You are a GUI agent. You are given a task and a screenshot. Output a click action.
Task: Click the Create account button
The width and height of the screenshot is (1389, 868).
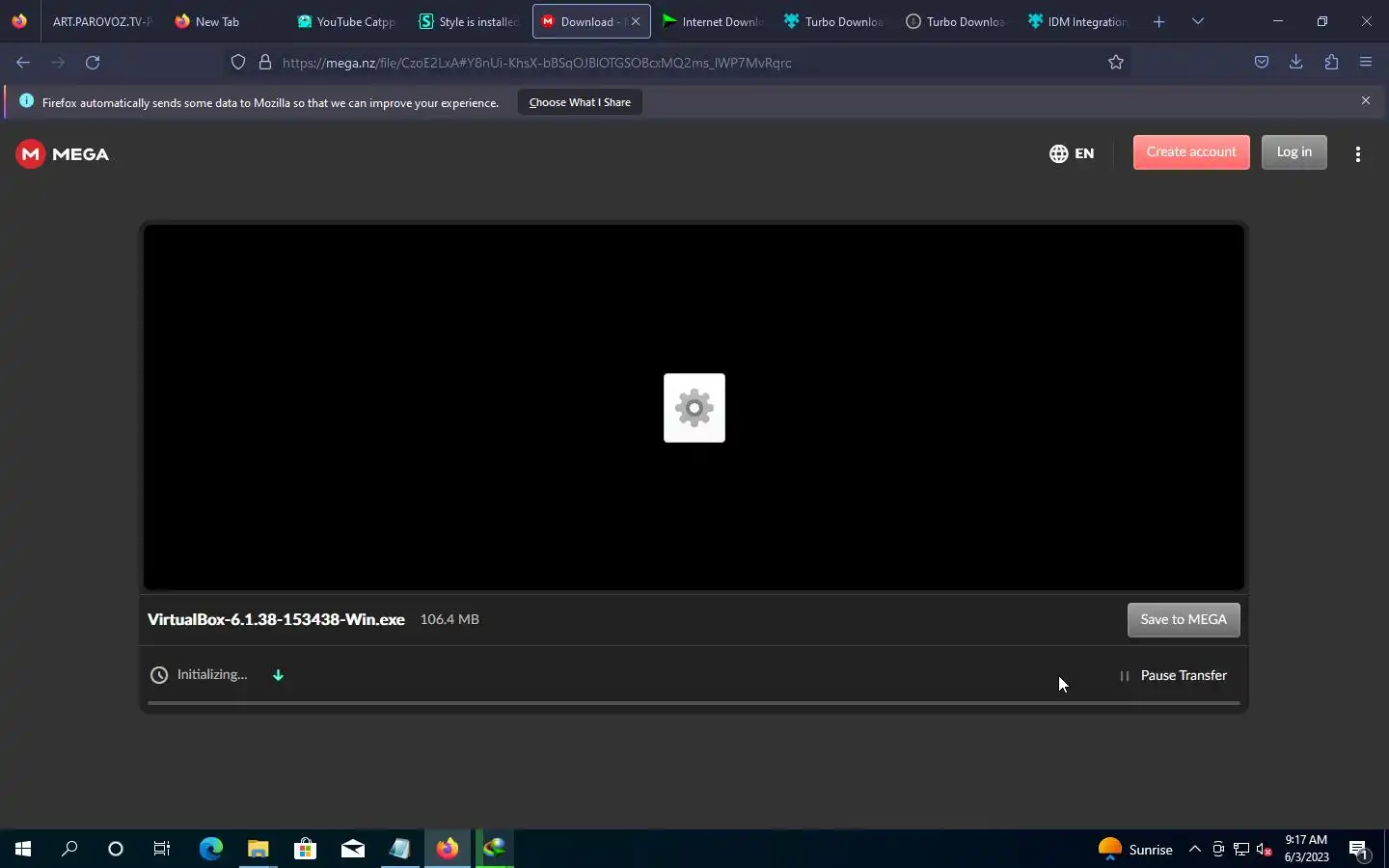[x=1191, y=152]
